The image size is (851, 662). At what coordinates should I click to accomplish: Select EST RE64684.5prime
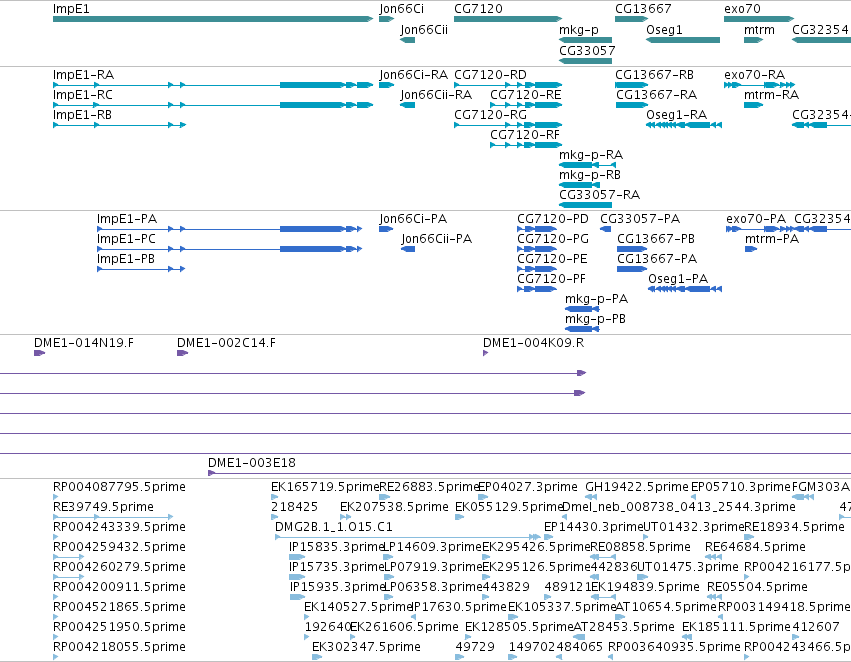coord(714,557)
